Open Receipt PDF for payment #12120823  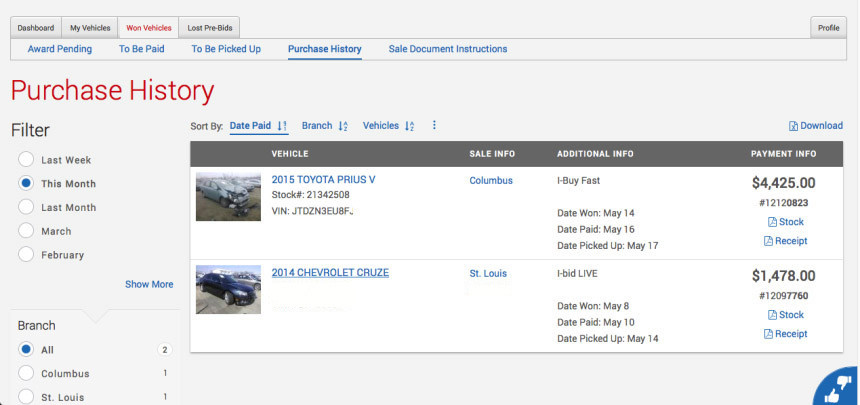(x=785, y=241)
